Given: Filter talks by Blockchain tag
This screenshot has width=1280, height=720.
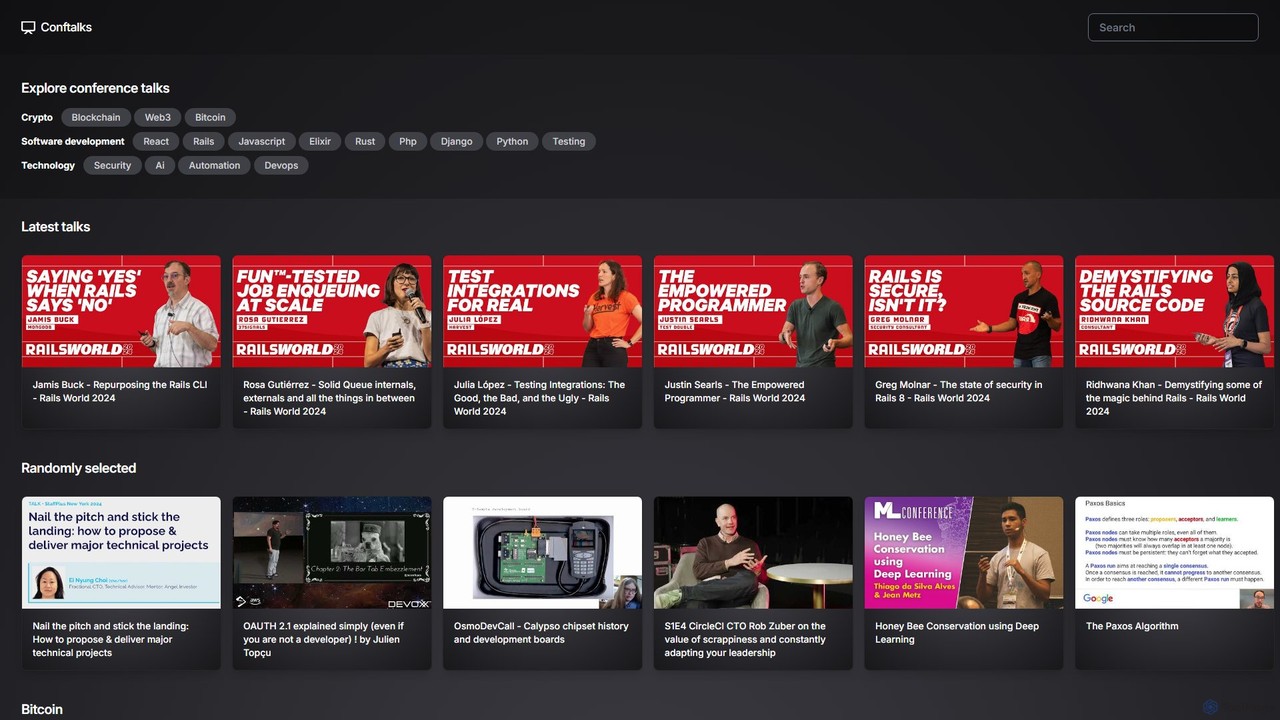Looking at the screenshot, I should click(96, 117).
